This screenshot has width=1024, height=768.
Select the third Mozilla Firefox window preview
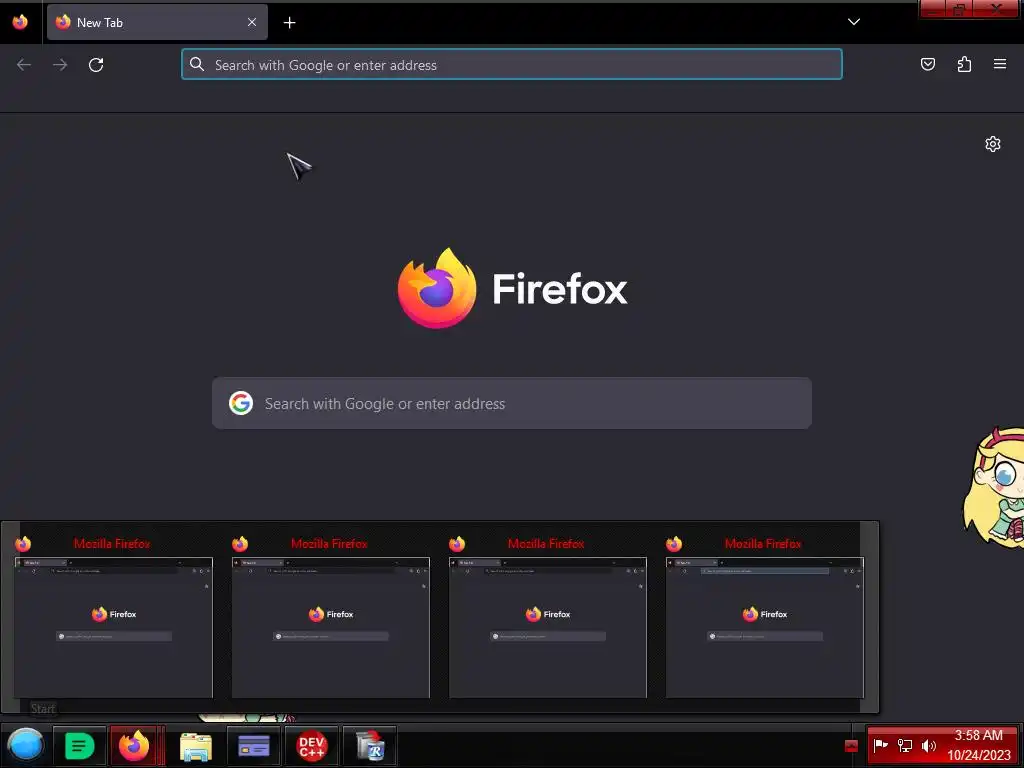(x=547, y=627)
